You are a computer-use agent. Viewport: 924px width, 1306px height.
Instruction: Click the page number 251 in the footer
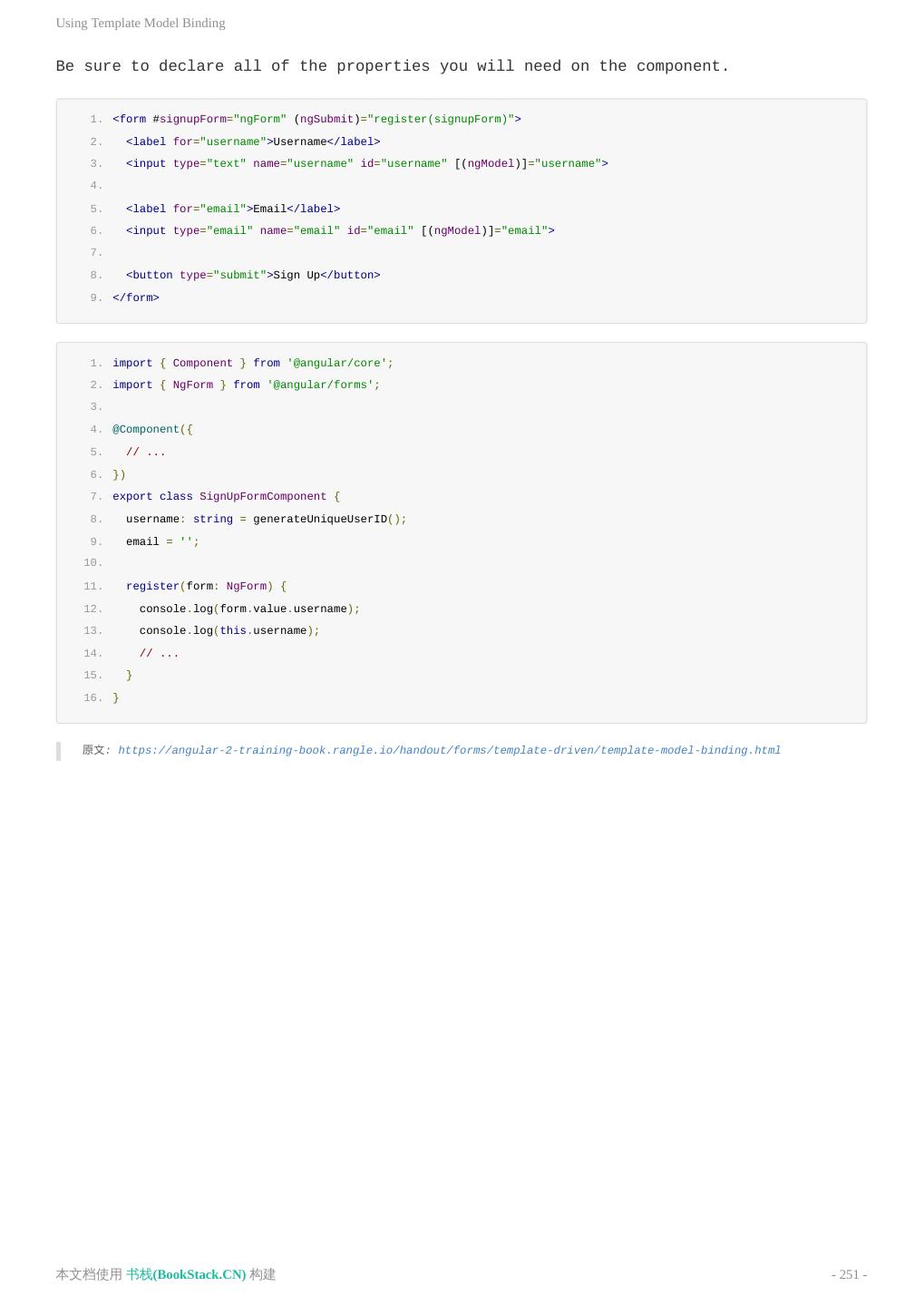849,1274
